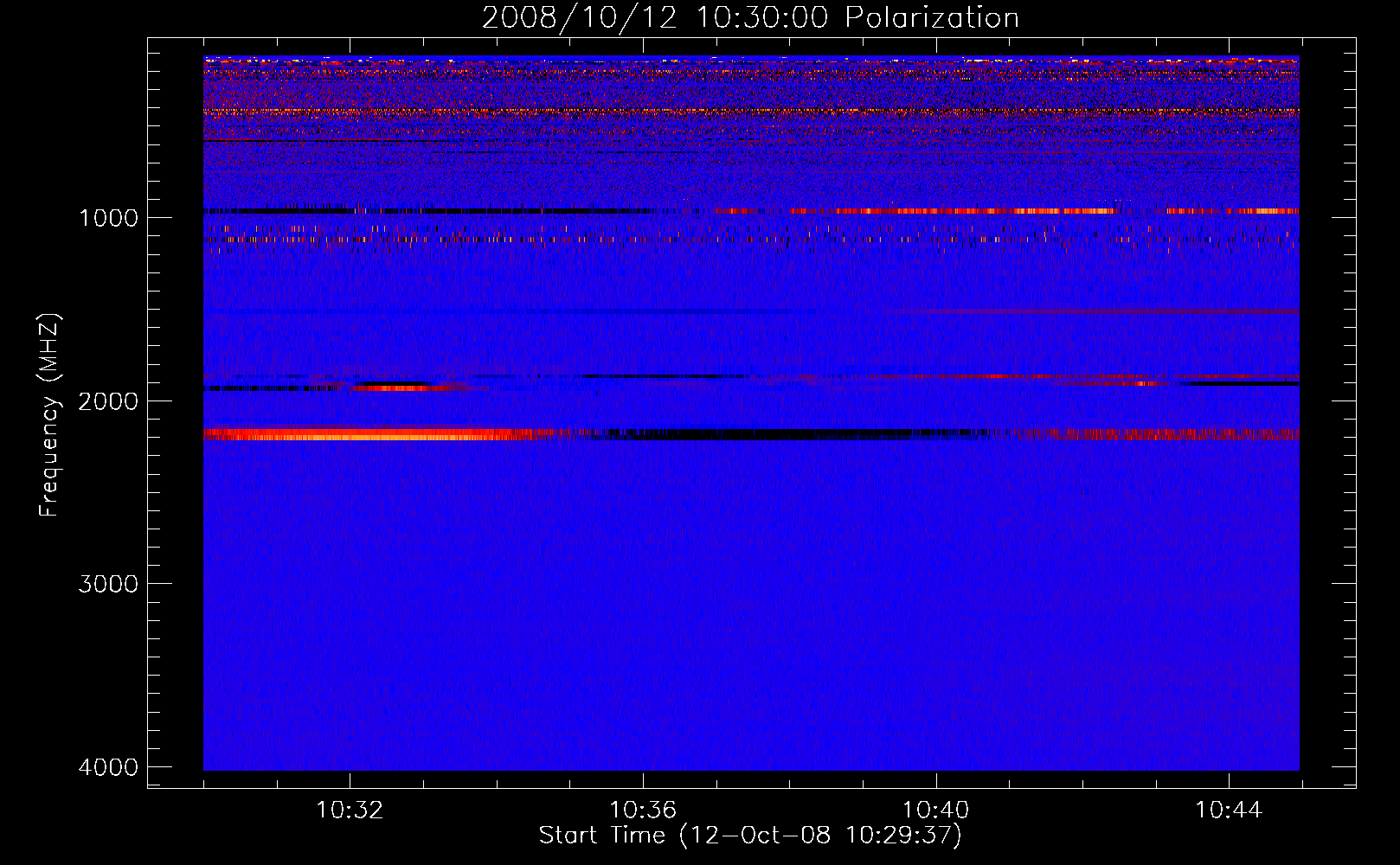This screenshot has height=865, width=1400.
Task: Click the 'Frequency (MHZ)' axis label
Action: pyautogui.click(x=49, y=415)
